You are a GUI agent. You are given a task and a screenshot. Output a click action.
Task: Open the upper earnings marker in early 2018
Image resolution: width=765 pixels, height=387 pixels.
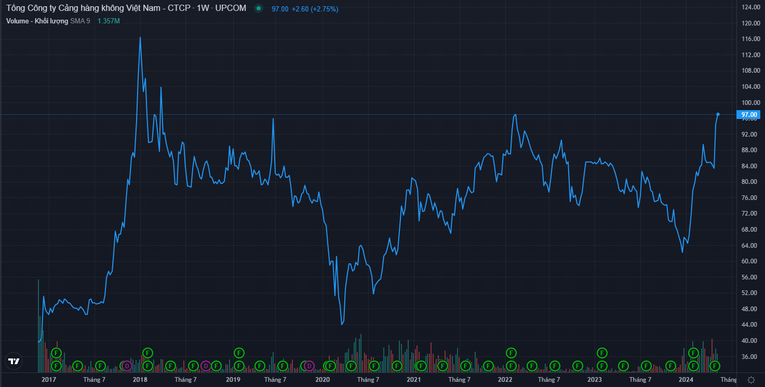tap(148, 353)
